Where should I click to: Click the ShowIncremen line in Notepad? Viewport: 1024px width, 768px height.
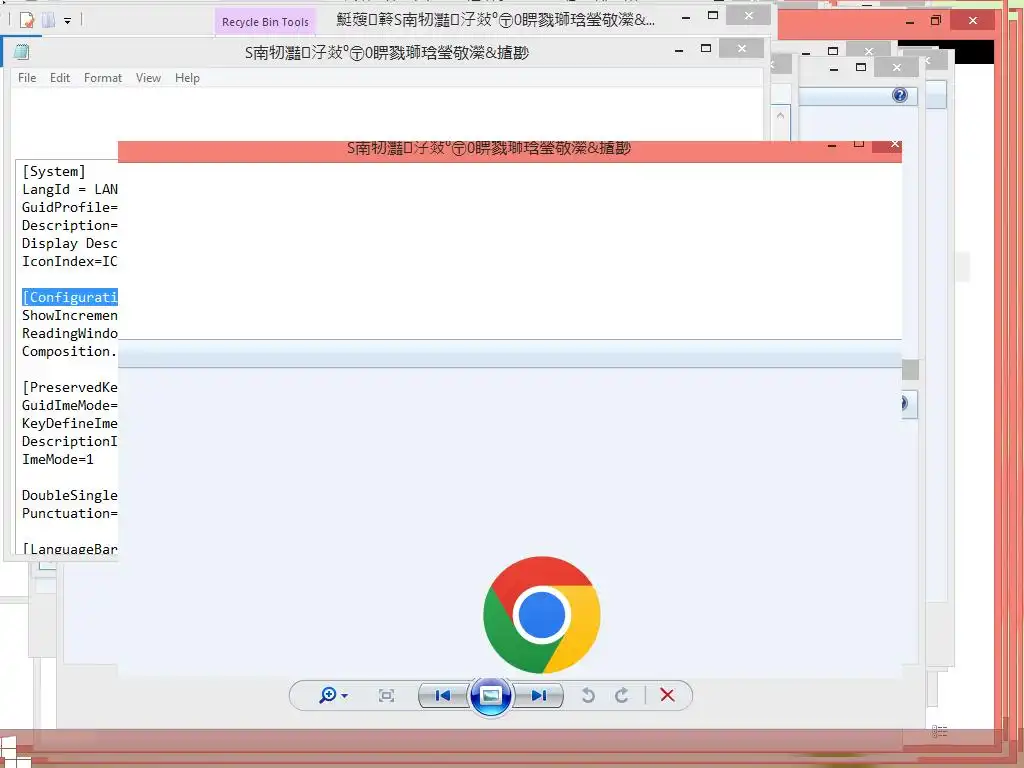tap(70, 315)
